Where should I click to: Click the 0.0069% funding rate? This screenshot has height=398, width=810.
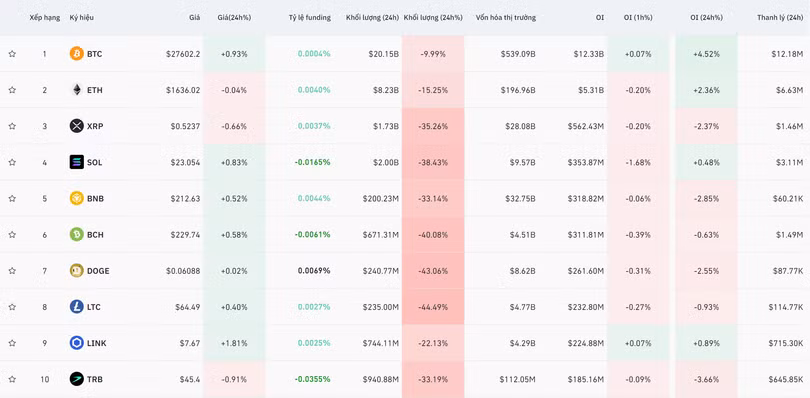point(314,271)
